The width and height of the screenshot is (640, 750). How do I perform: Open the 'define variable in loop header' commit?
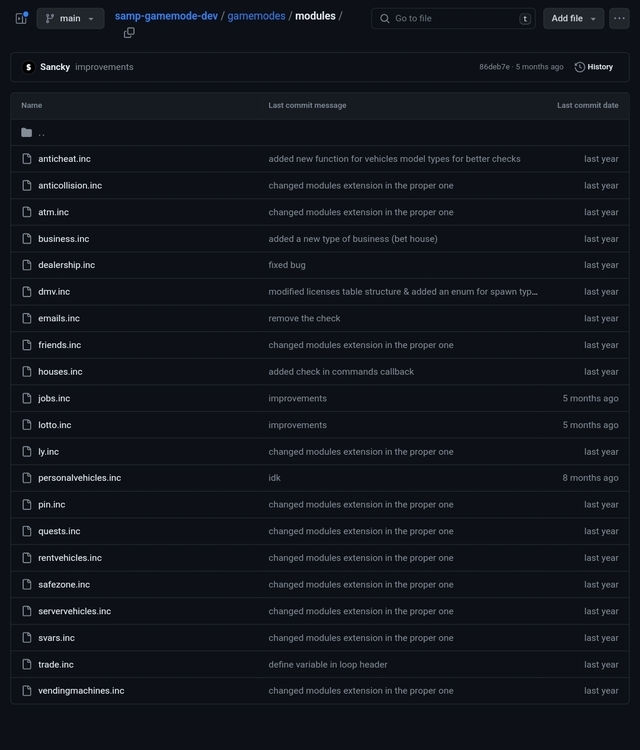click(328, 664)
